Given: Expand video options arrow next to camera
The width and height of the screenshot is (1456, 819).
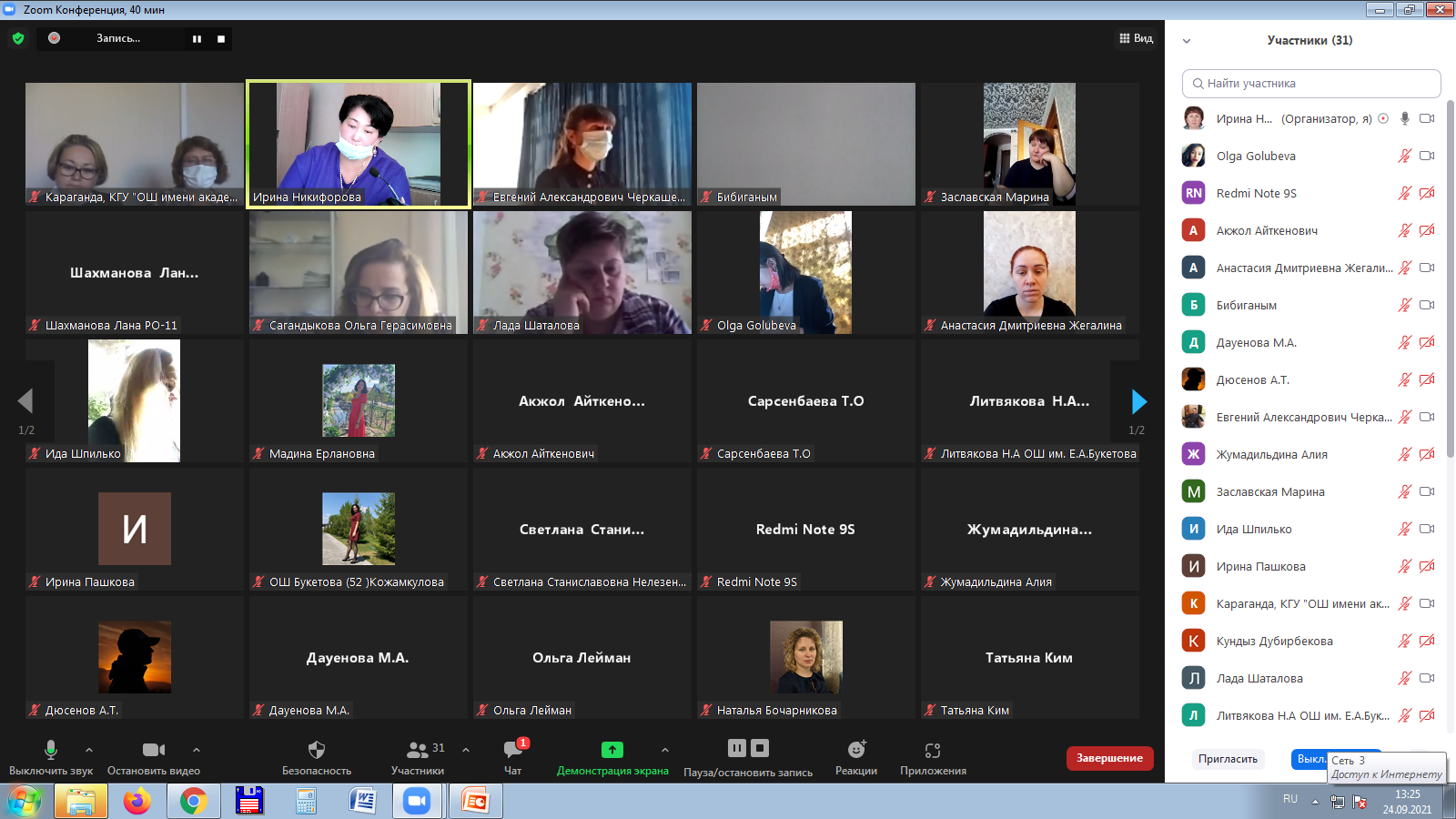Looking at the screenshot, I should pyautogui.click(x=197, y=750).
